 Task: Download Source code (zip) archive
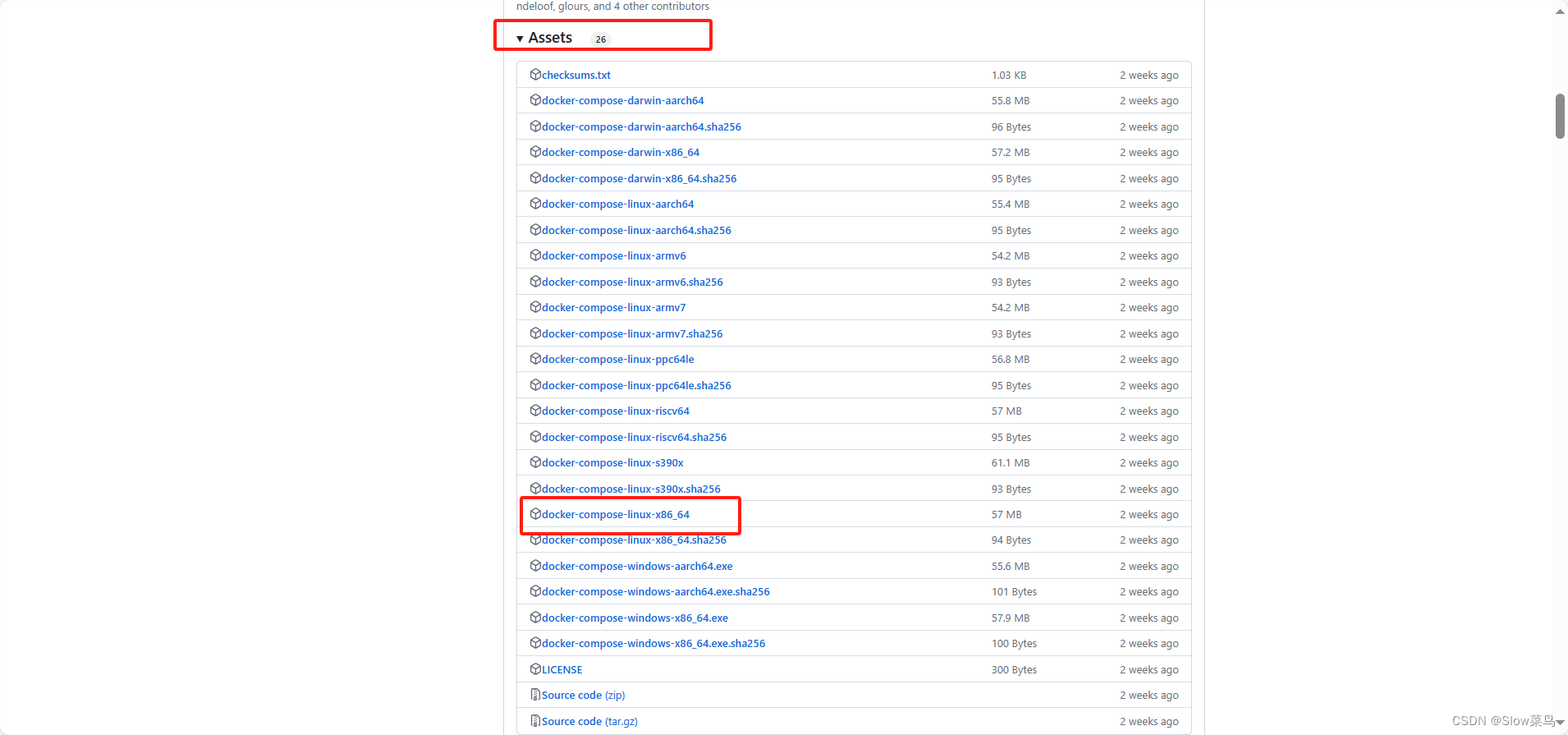[x=583, y=695]
